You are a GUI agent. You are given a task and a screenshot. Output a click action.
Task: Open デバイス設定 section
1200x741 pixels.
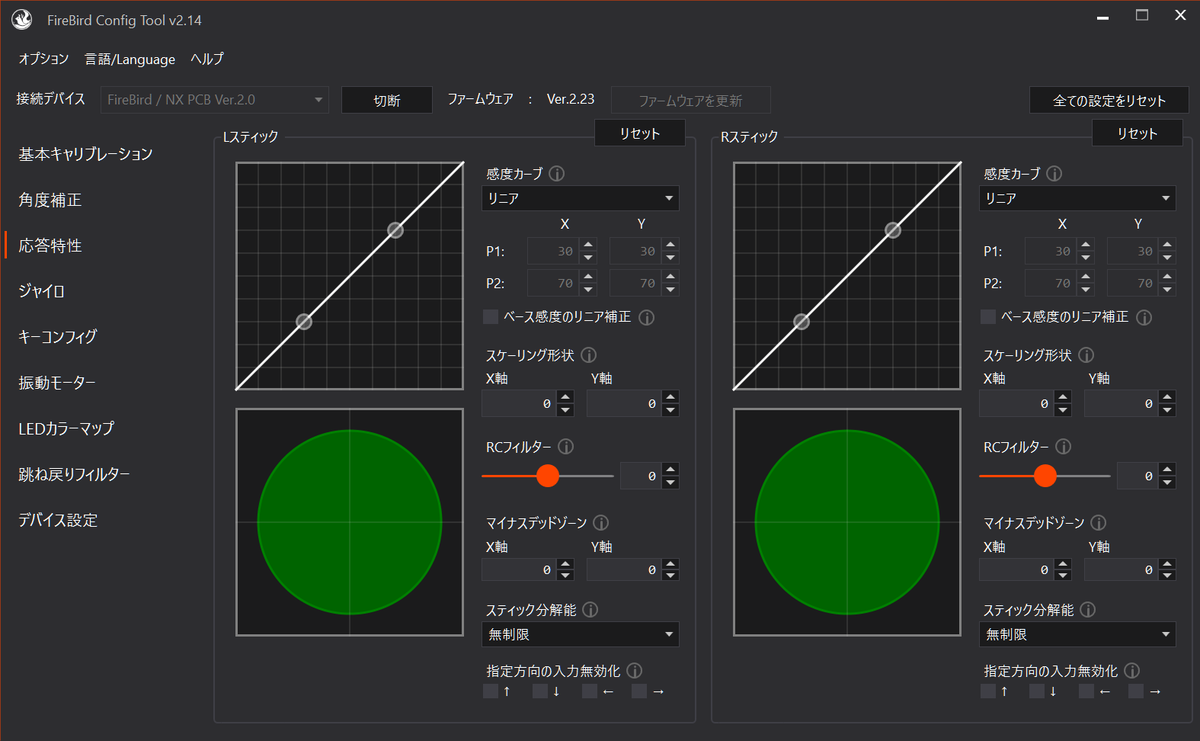(58, 520)
